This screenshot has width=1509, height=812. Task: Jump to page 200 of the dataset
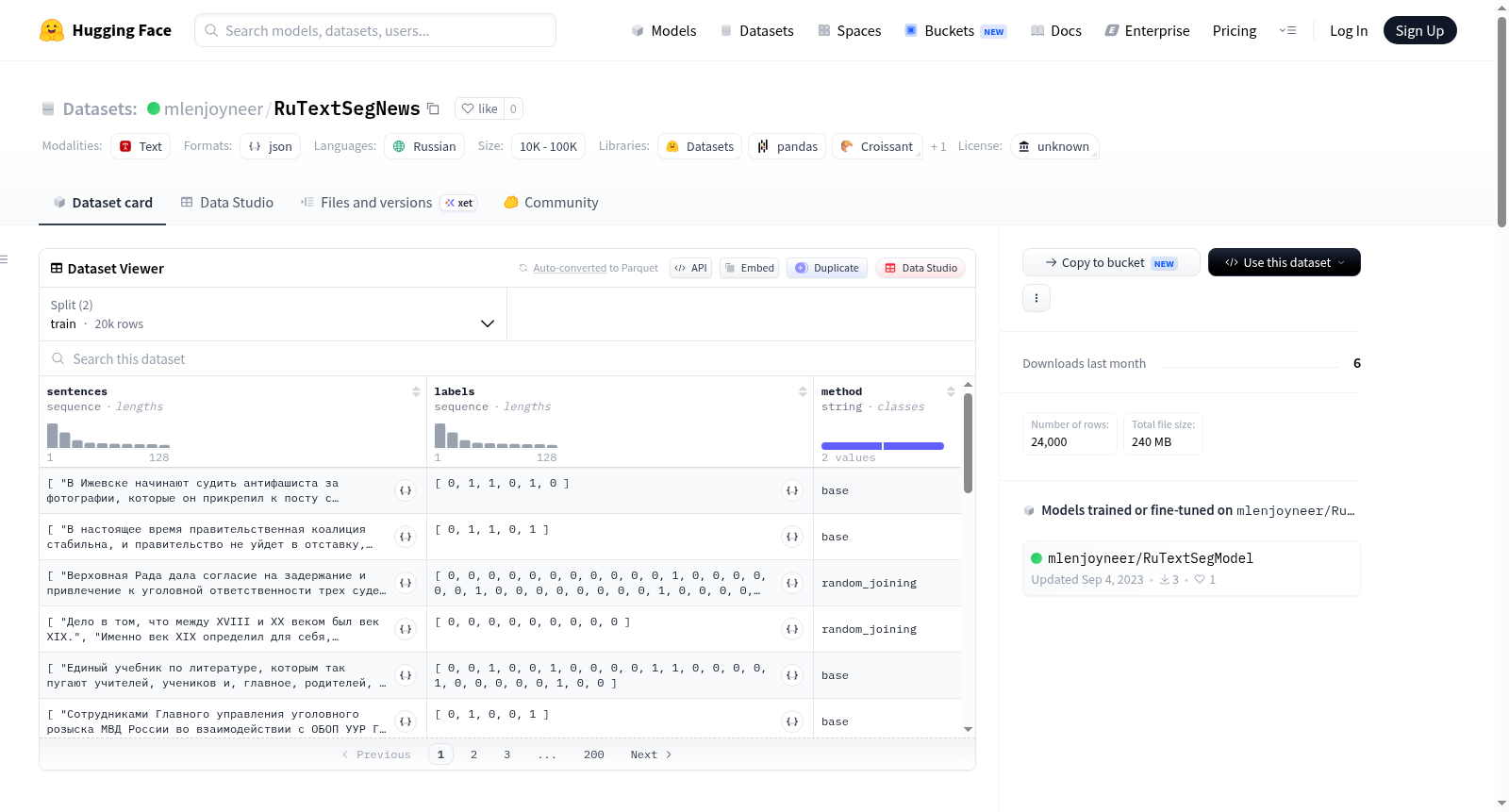click(x=593, y=754)
